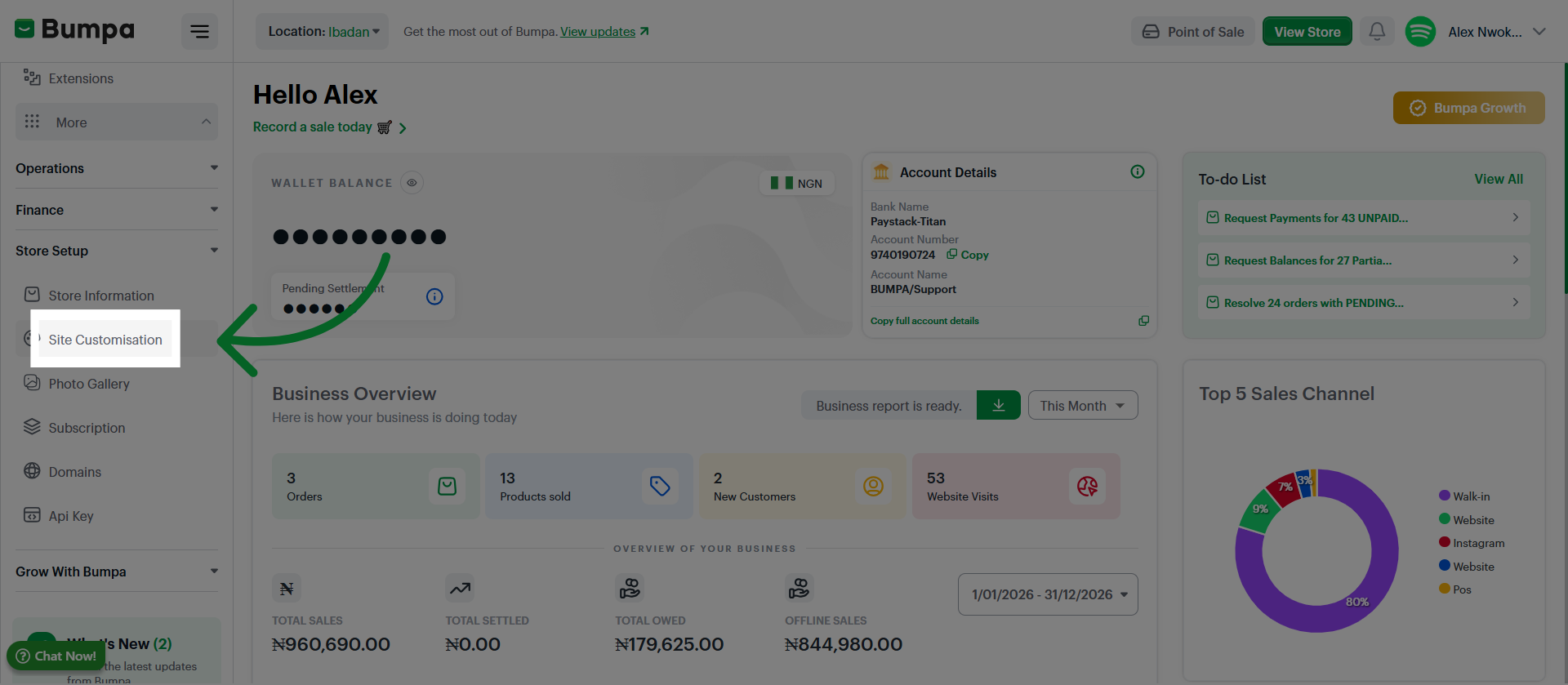
Task: Click the New Customers person icon
Action: point(874,487)
